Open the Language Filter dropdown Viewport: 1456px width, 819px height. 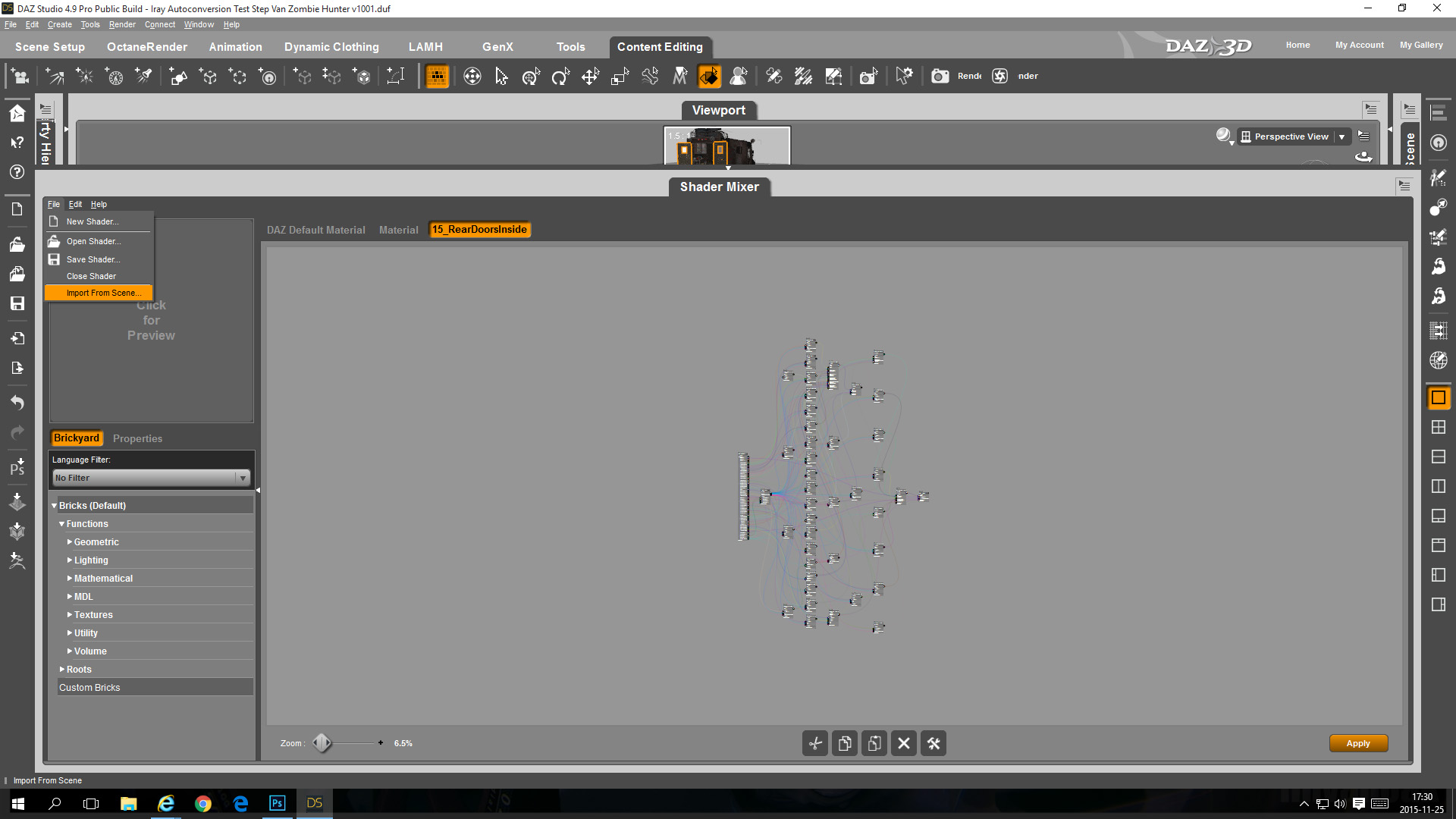243,478
